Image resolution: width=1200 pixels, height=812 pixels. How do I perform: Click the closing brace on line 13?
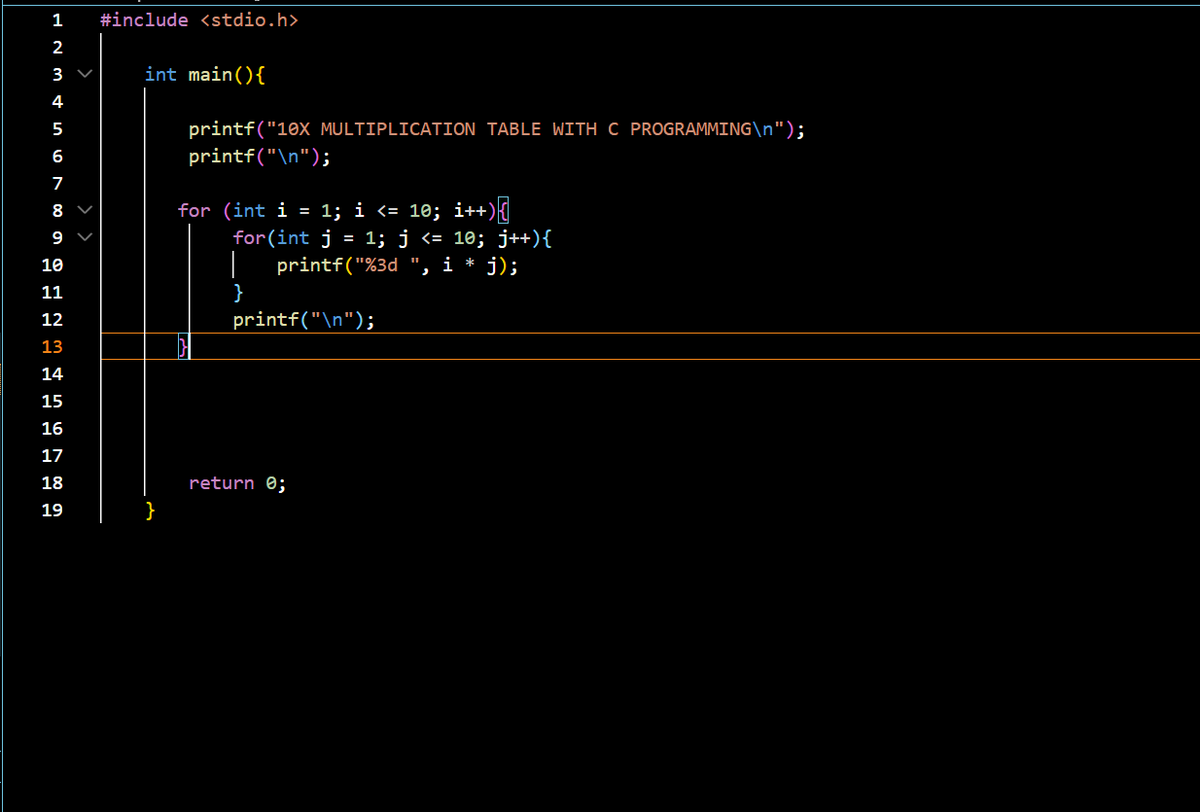[x=183, y=347]
